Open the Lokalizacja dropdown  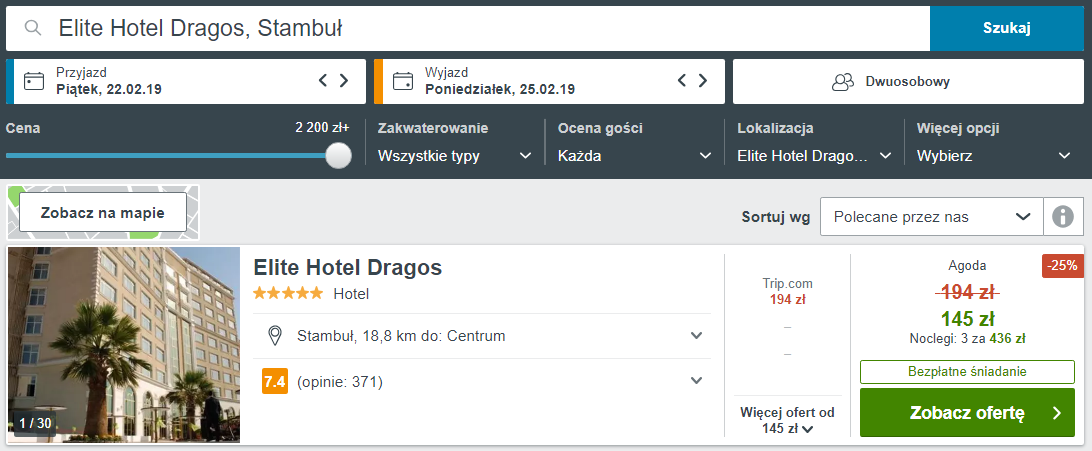815,156
